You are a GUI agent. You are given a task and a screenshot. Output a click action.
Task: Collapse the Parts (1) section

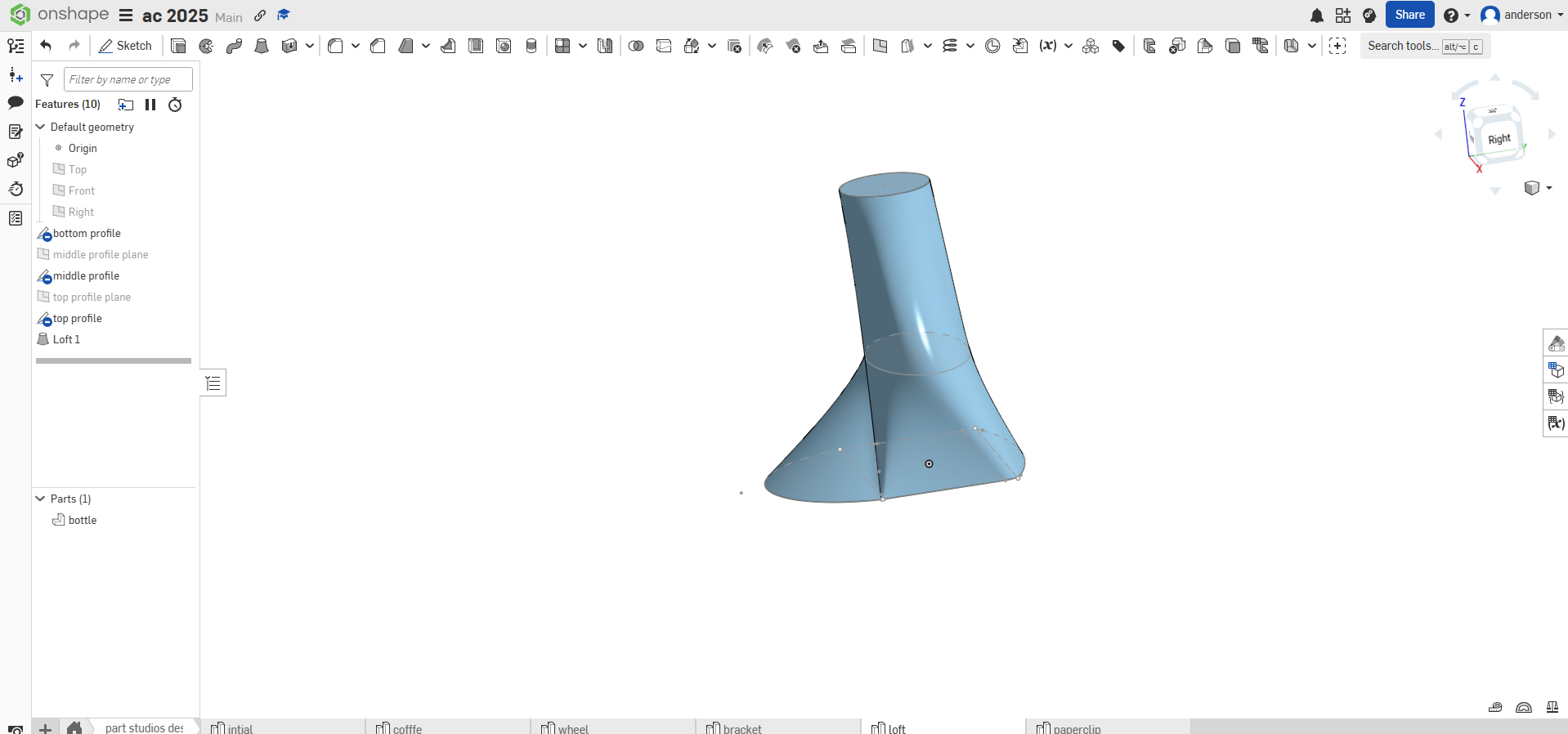pyautogui.click(x=40, y=499)
